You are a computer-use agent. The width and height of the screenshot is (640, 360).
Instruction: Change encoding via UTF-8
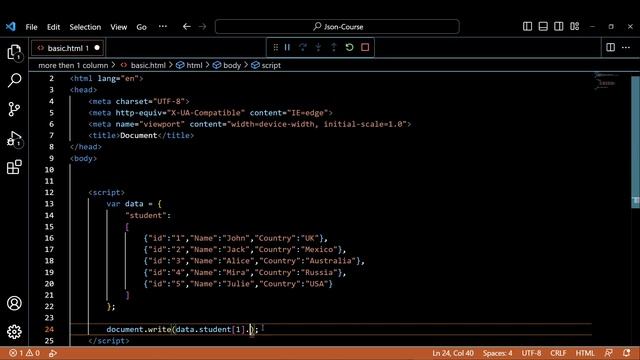point(531,353)
